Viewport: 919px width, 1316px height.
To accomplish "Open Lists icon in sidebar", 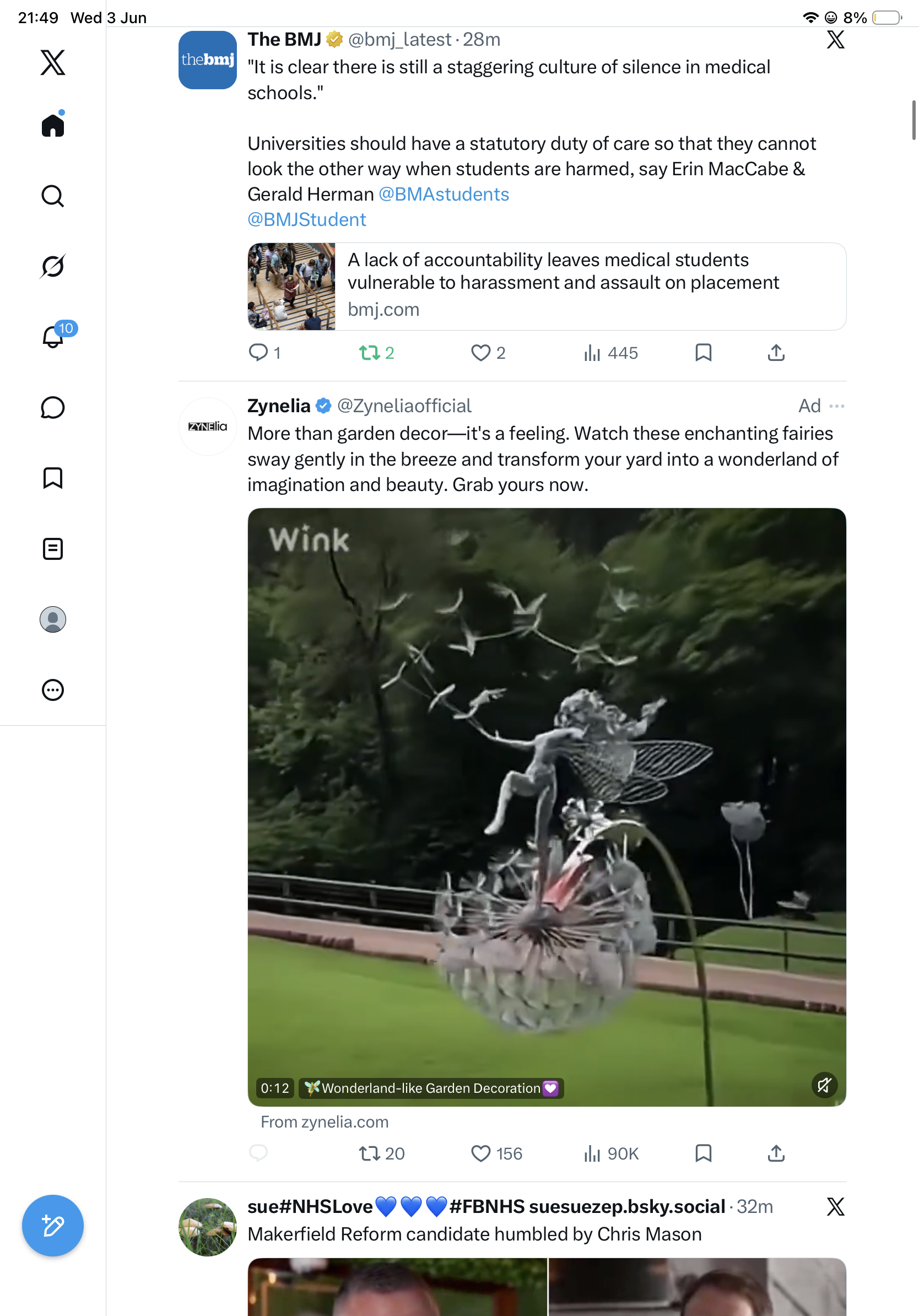I will (53, 549).
